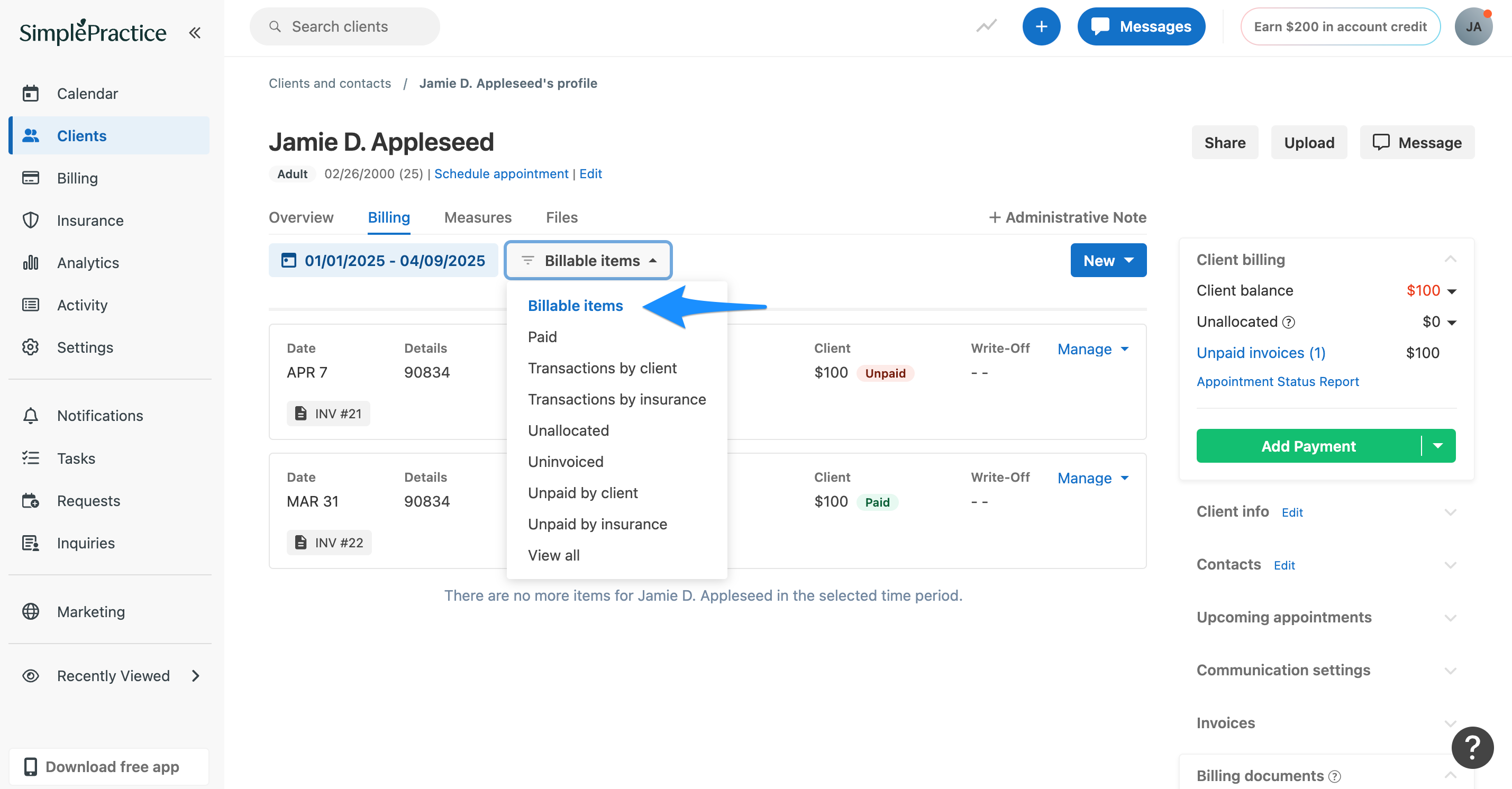Collapse the Client billing panel
This screenshot has height=789, width=1512.
click(x=1450, y=259)
